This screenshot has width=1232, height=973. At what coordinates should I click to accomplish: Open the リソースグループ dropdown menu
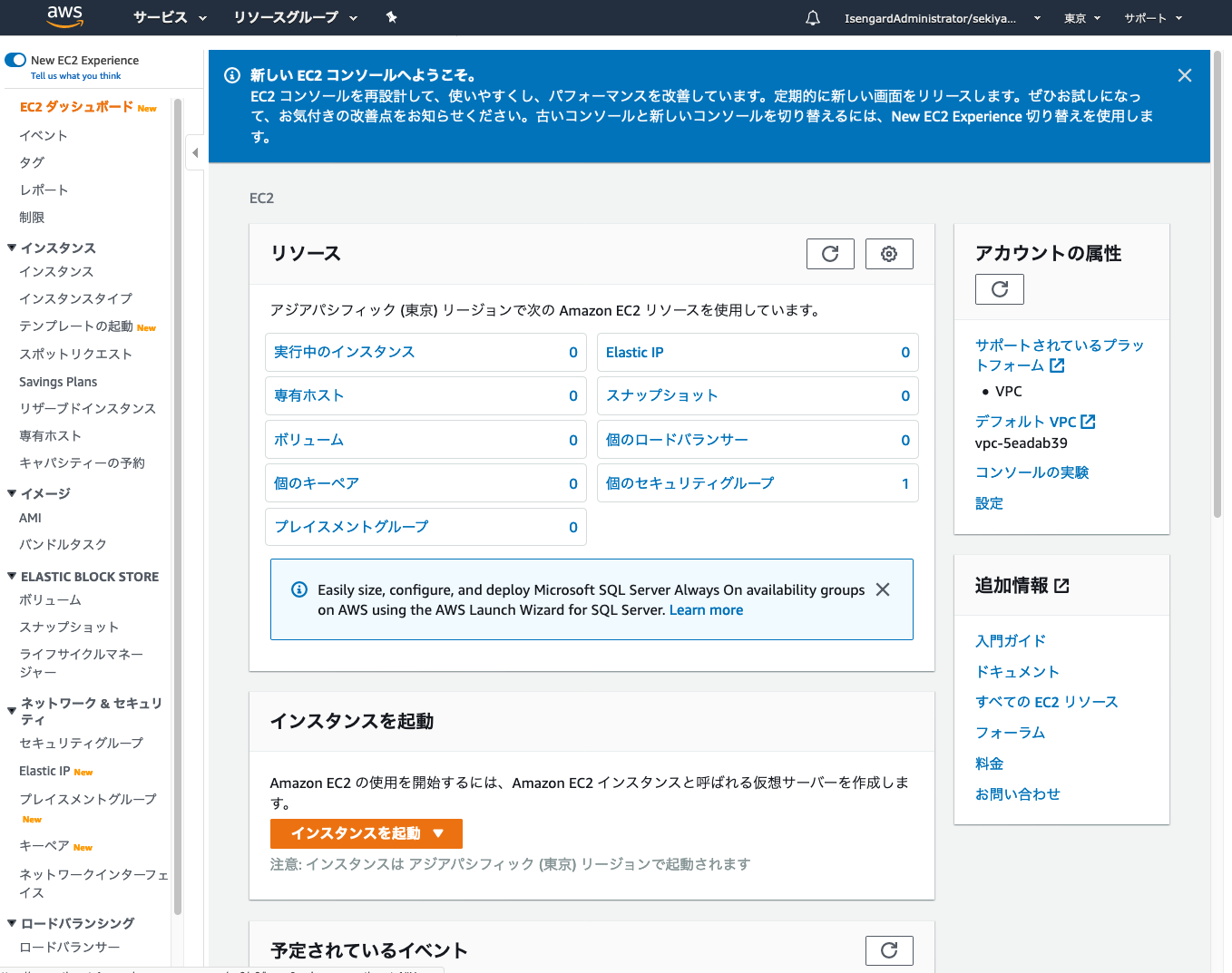pyautogui.click(x=295, y=17)
